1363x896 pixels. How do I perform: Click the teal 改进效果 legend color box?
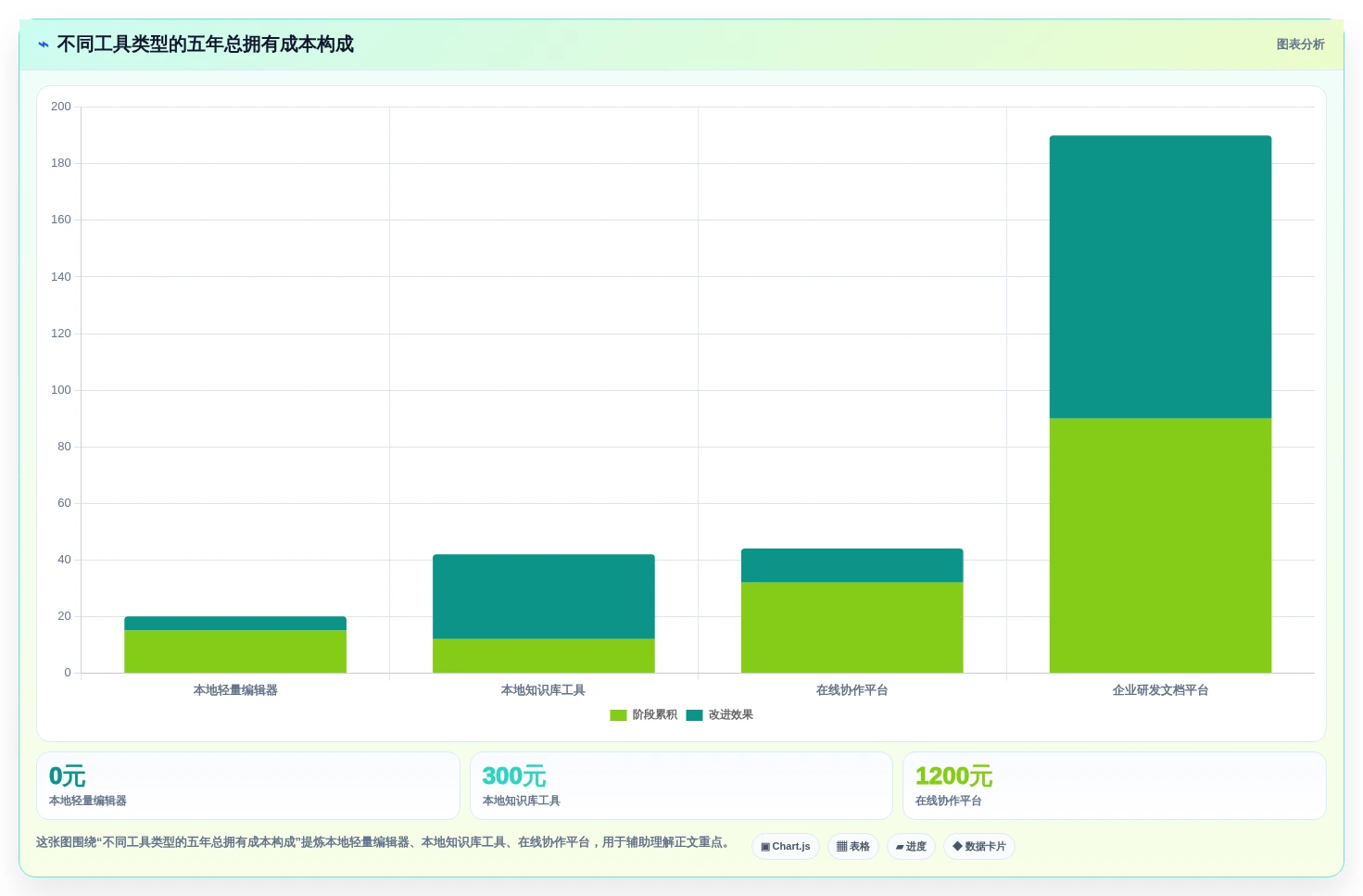coord(694,715)
